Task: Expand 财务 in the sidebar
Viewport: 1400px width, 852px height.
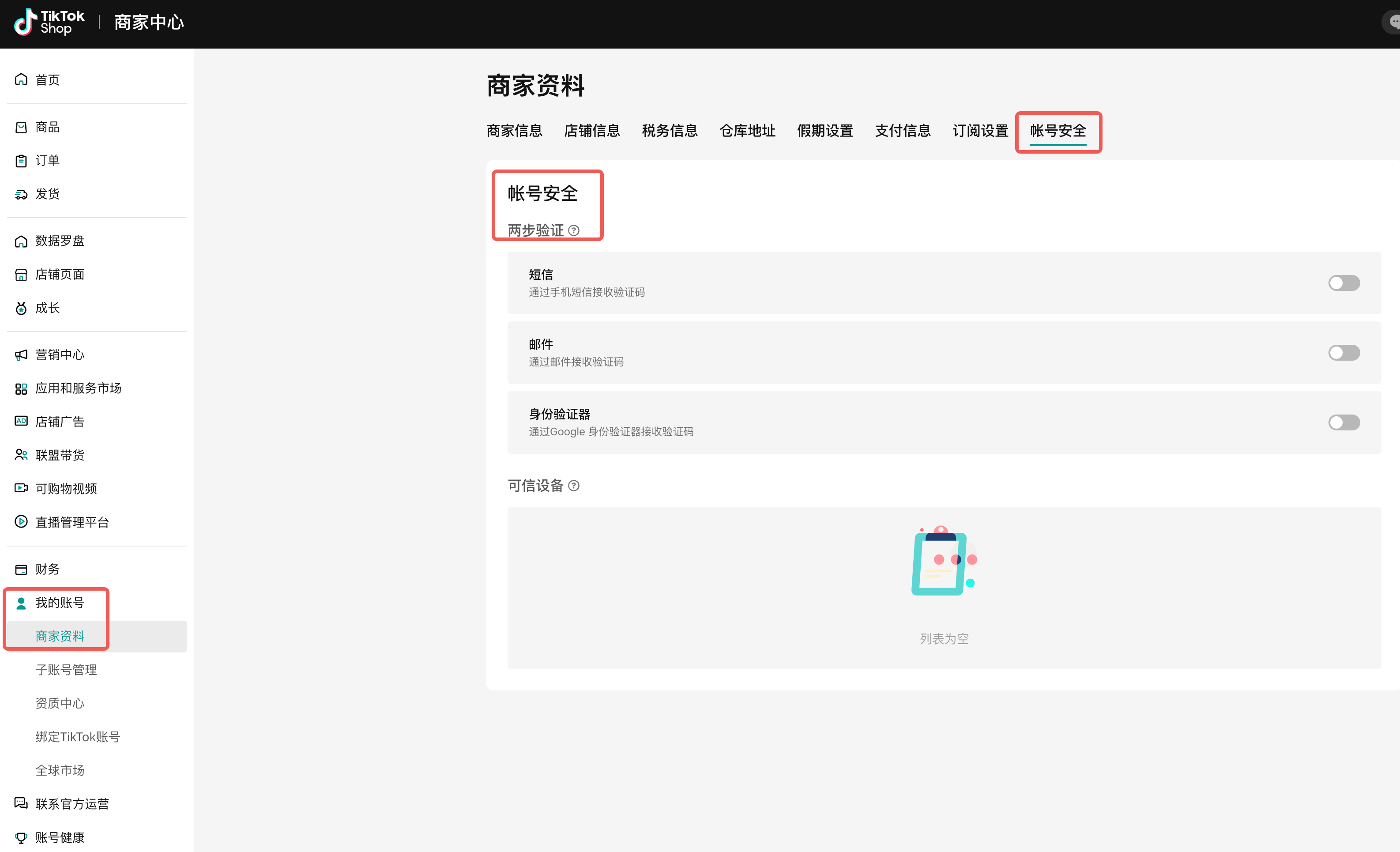Action: coord(47,569)
